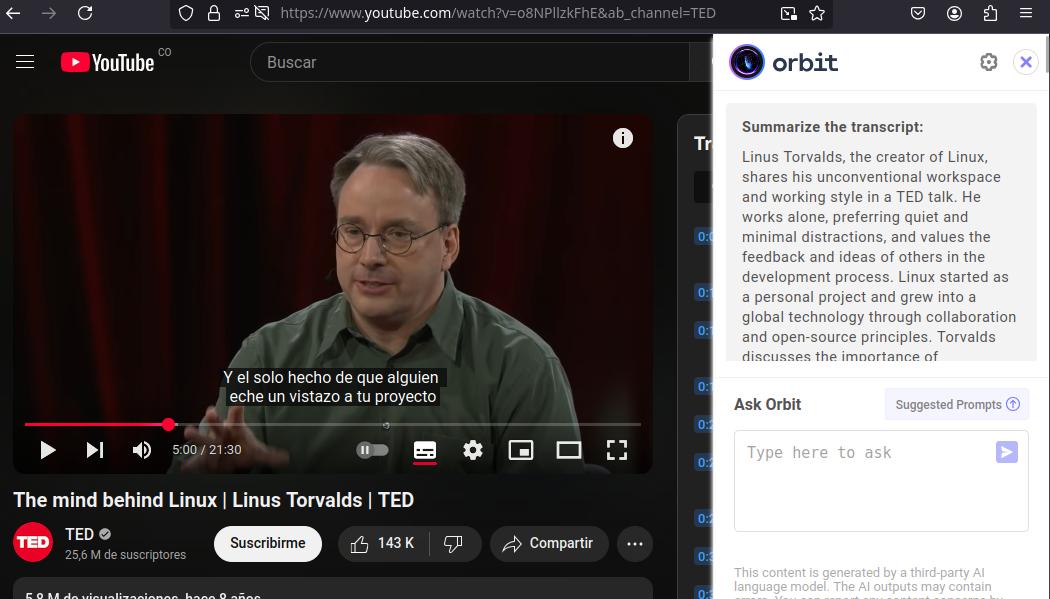
Task: Click the Ask Orbit label
Action: [767, 404]
